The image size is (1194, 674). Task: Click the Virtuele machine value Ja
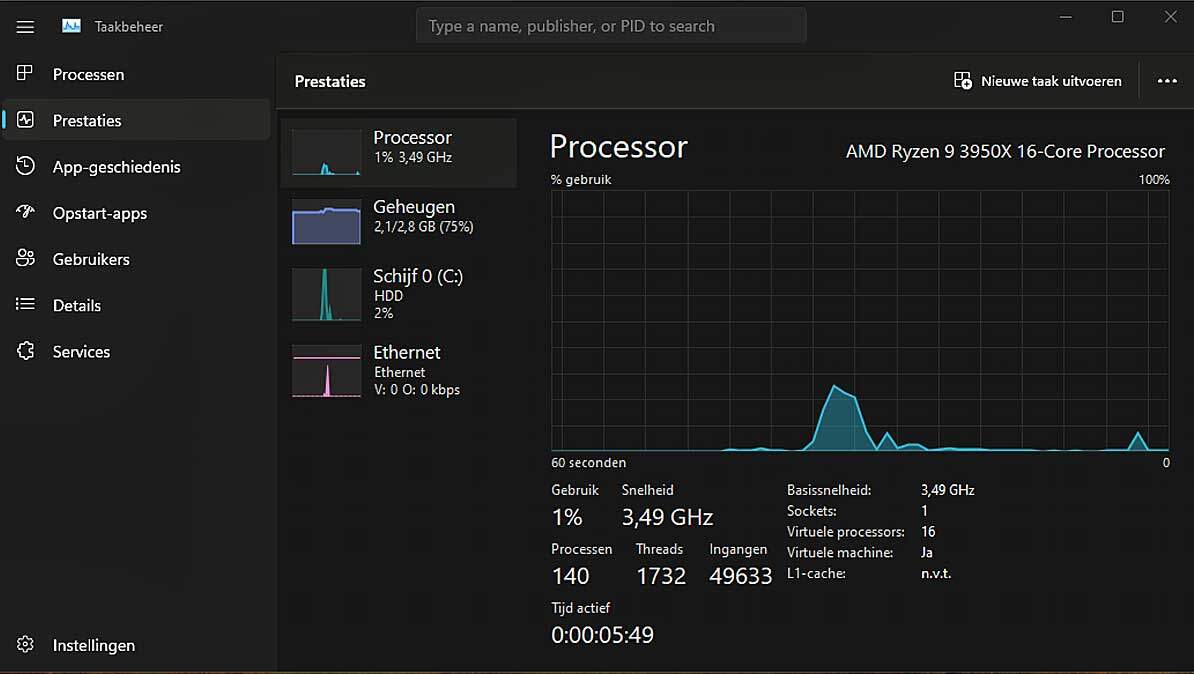point(927,552)
